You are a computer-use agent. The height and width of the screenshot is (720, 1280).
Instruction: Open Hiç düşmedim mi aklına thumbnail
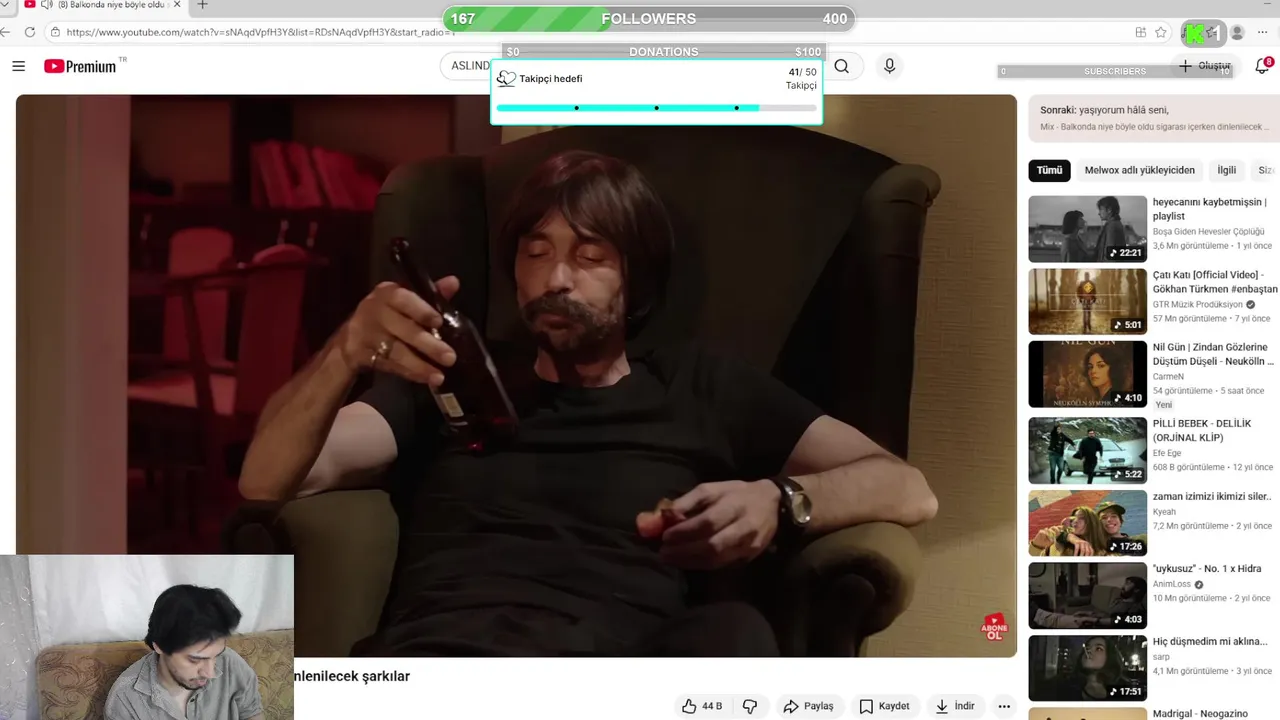click(x=1087, y=668)
